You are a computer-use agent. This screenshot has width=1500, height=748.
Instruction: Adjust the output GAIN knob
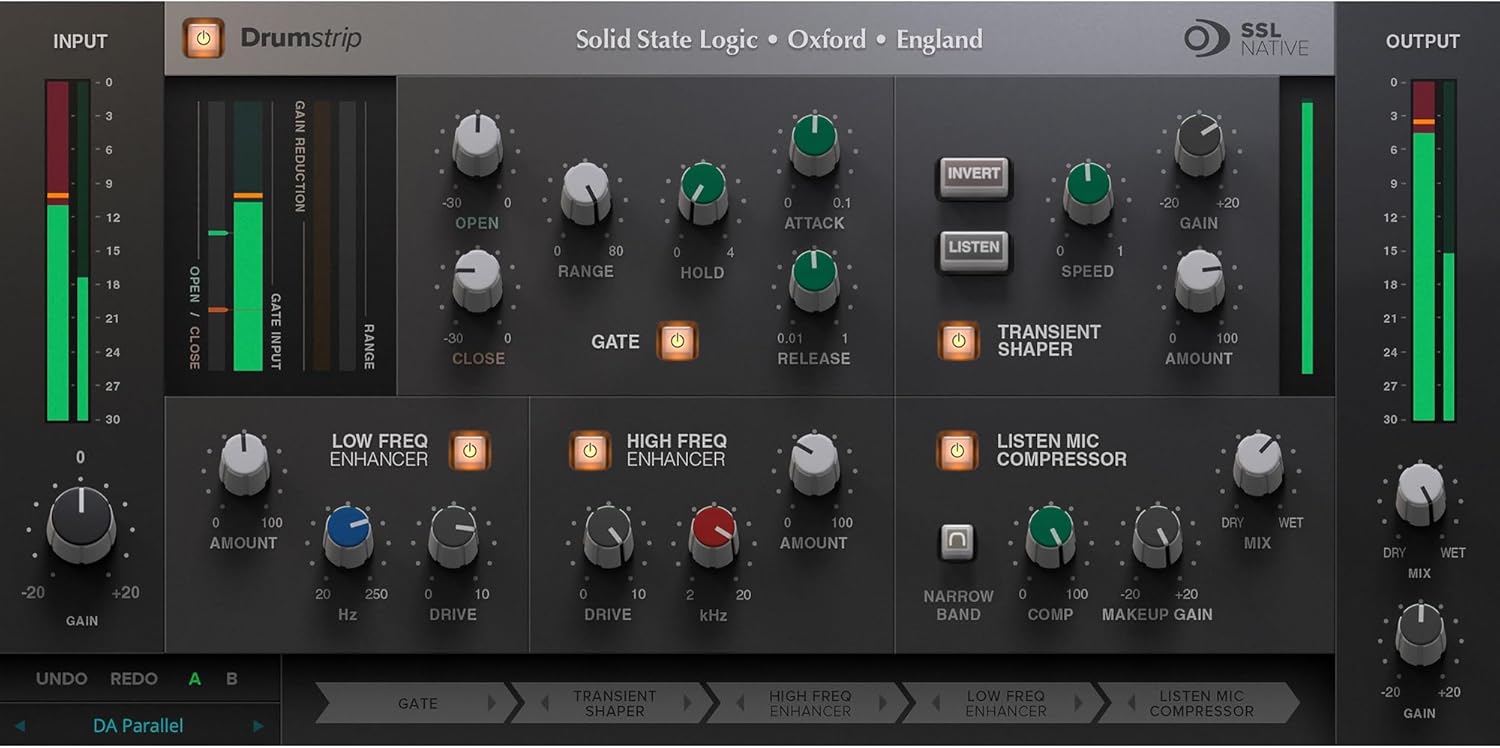coord(1418,632)
